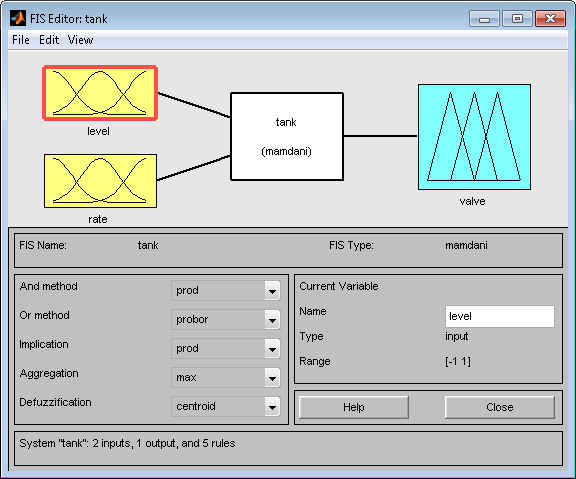Open the Or method probor dropdown
The height and width of the screenshot is (479, 576).
point(226,320)
